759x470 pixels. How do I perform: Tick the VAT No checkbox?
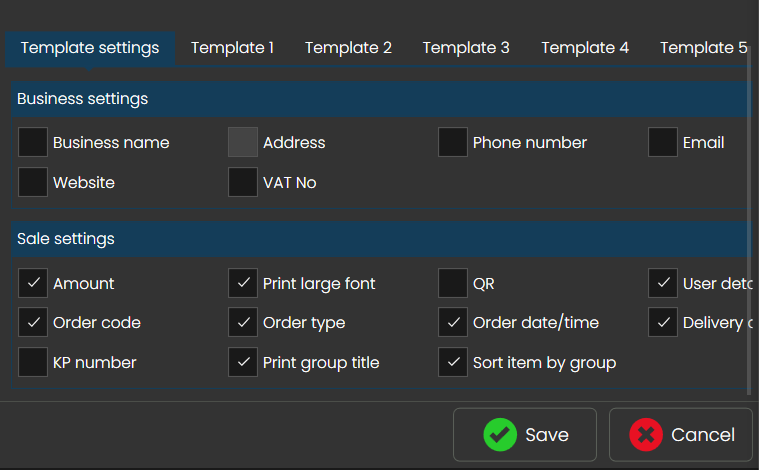[x=243, y=183]
